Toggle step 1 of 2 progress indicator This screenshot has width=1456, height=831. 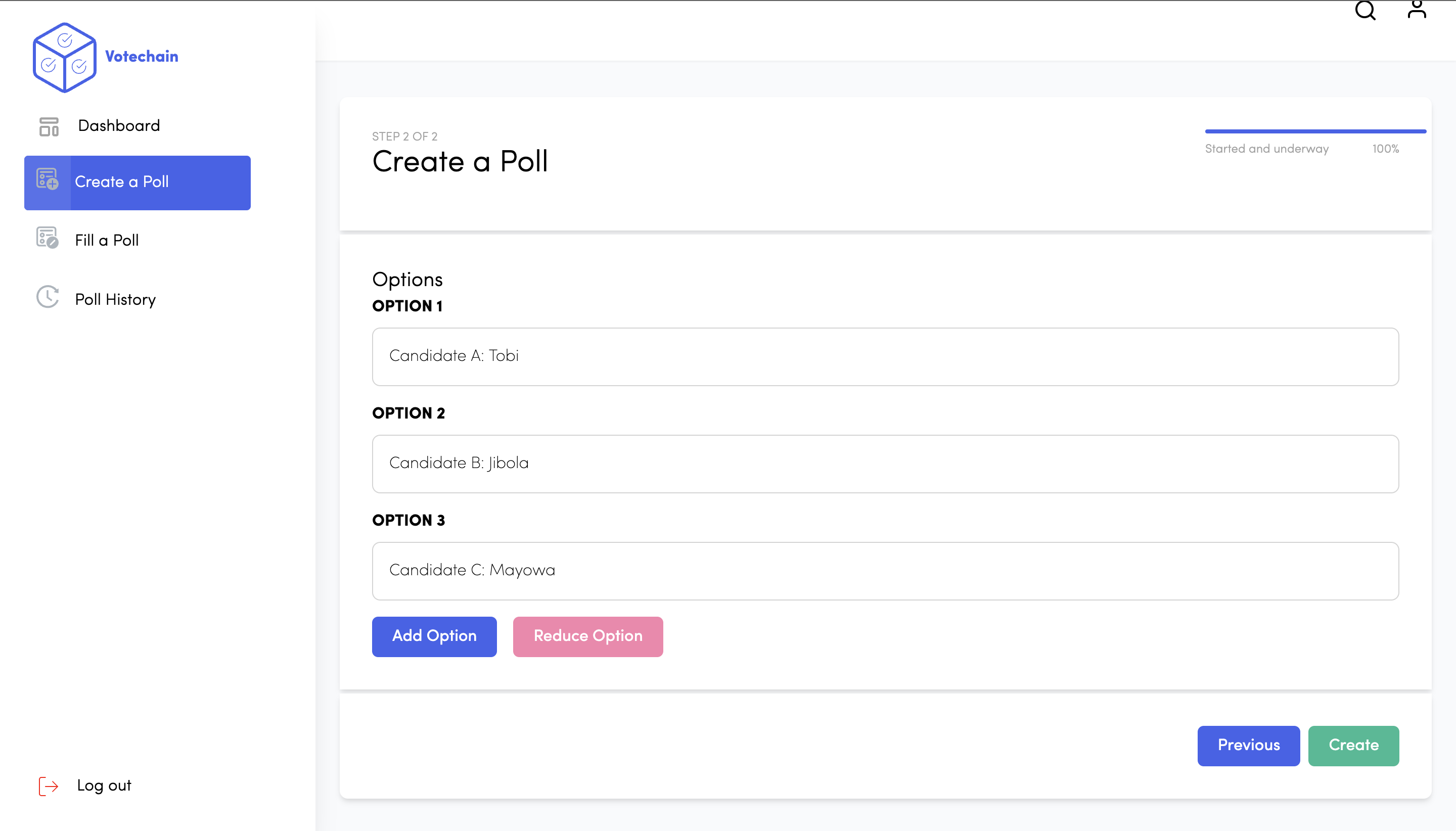click(x=1249, y=745)
